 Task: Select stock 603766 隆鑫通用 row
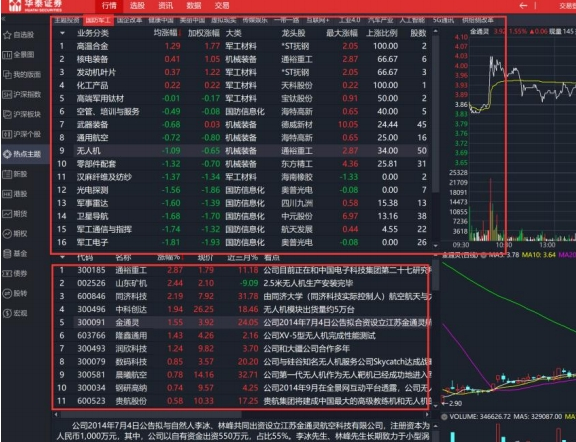(x=242, y=335)
